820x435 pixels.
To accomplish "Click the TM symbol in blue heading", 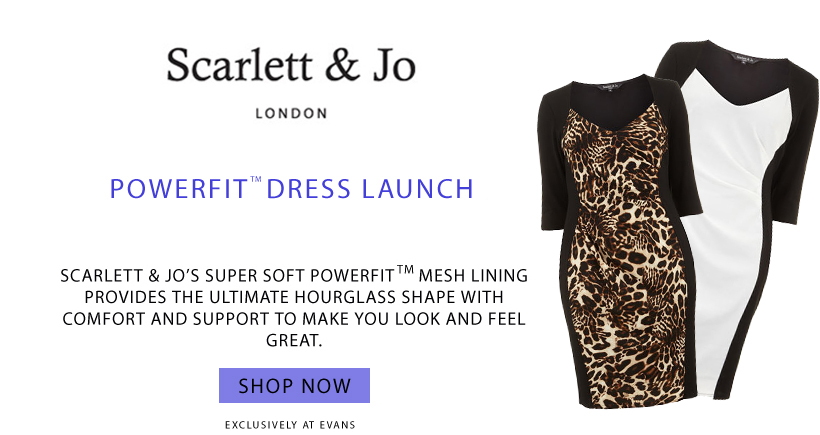I will [x=256, y=179].
